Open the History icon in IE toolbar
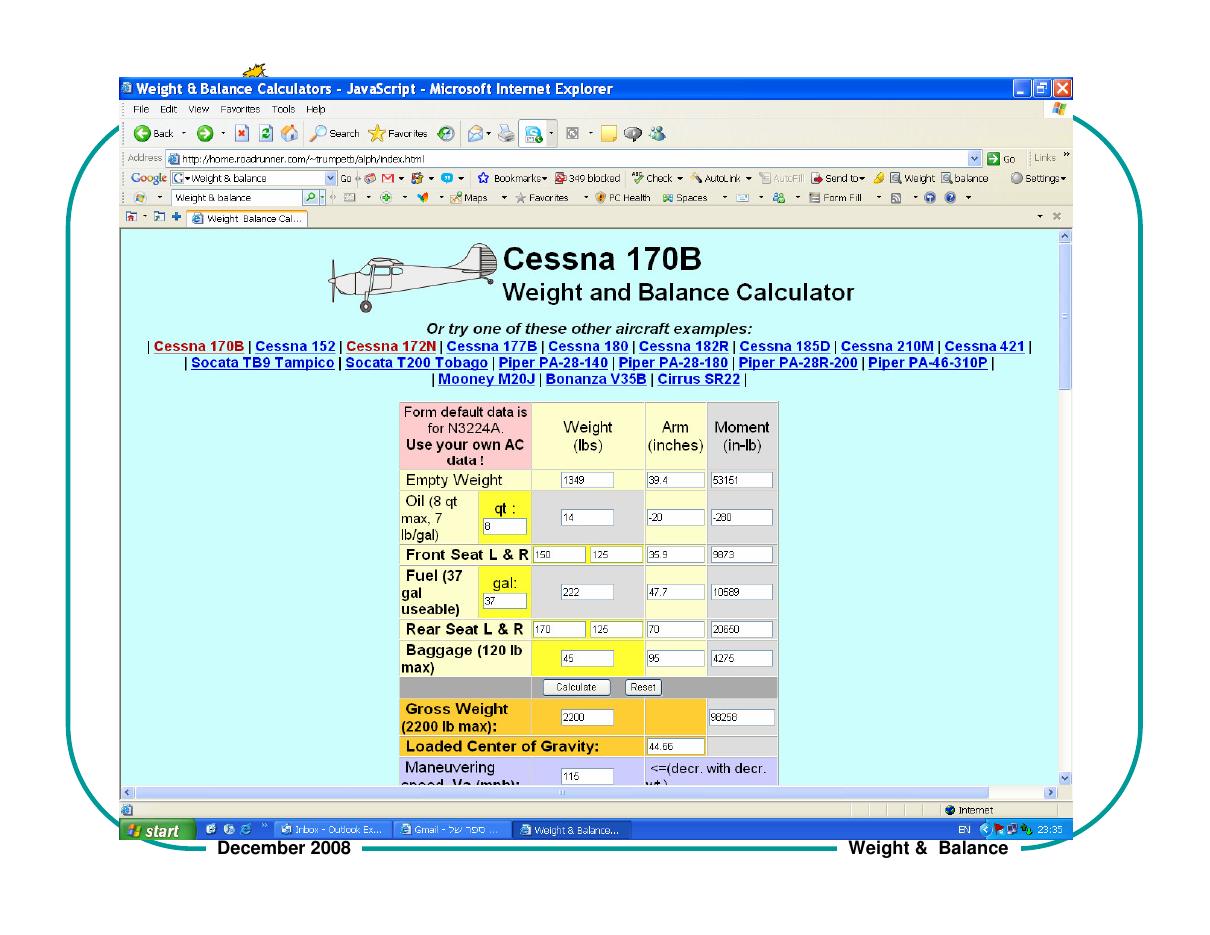 pos(445,134)
